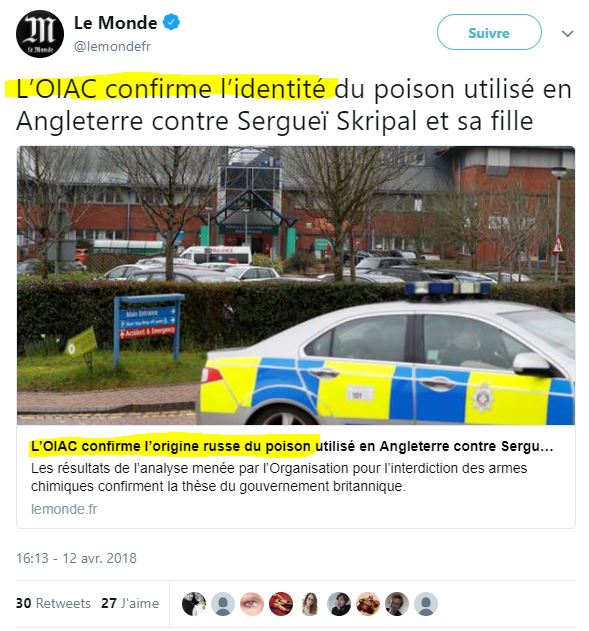Open the Le Monde display name

point(115,23)
